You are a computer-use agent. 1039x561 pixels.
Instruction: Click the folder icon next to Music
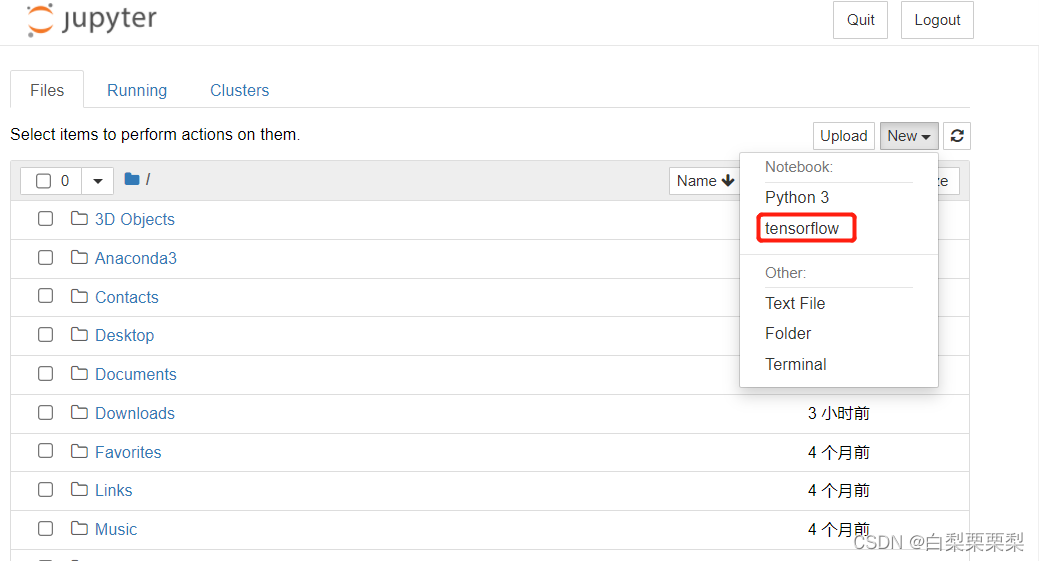(80, 529)
